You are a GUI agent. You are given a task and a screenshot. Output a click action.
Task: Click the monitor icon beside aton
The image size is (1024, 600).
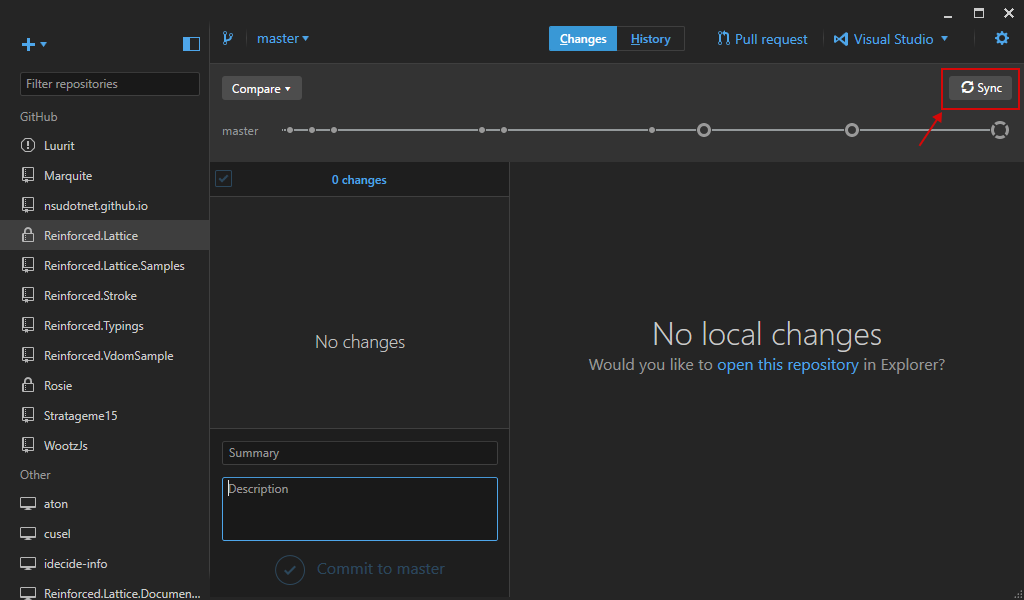click(28, 503)
